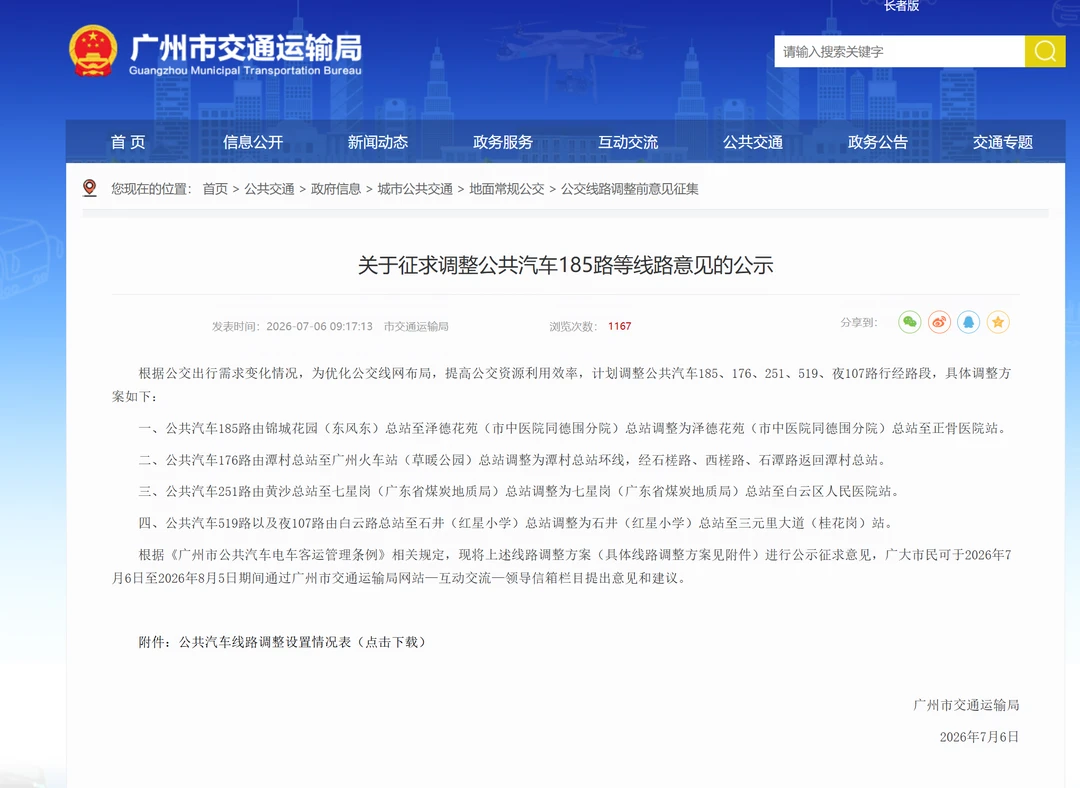
Task: Click the source label 市交通运输局
Action: 416,326
